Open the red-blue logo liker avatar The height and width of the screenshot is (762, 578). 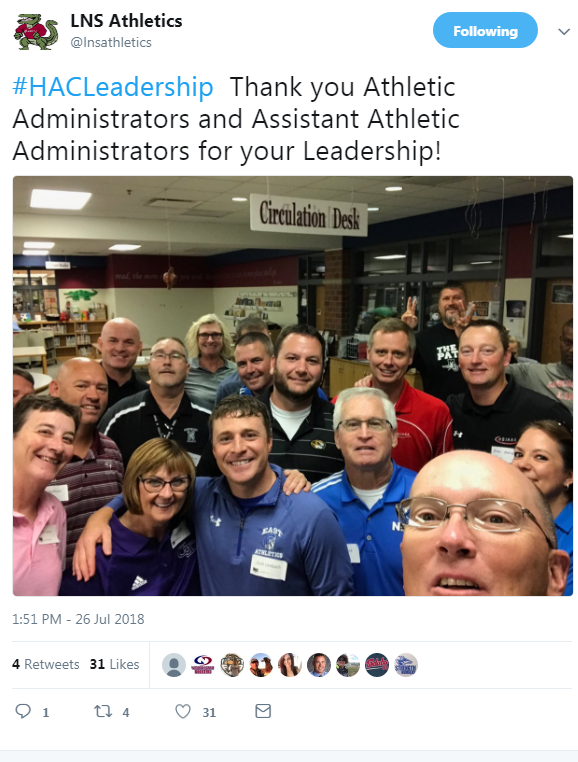(202, 665)
